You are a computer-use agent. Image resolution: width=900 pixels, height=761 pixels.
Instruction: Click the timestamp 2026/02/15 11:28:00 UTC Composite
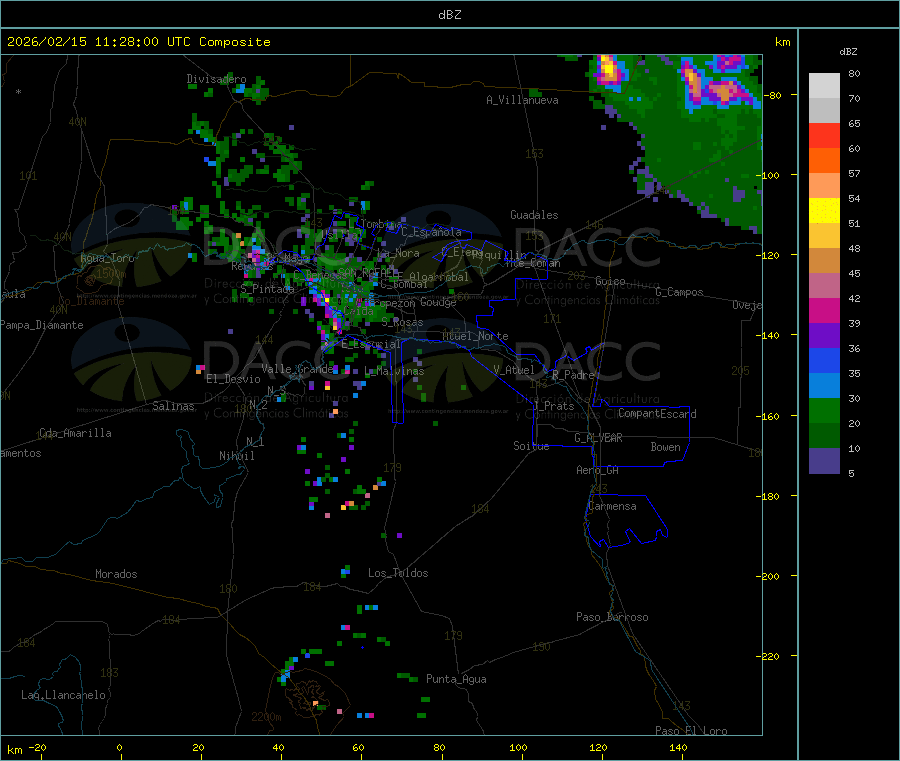pos(139,42)
